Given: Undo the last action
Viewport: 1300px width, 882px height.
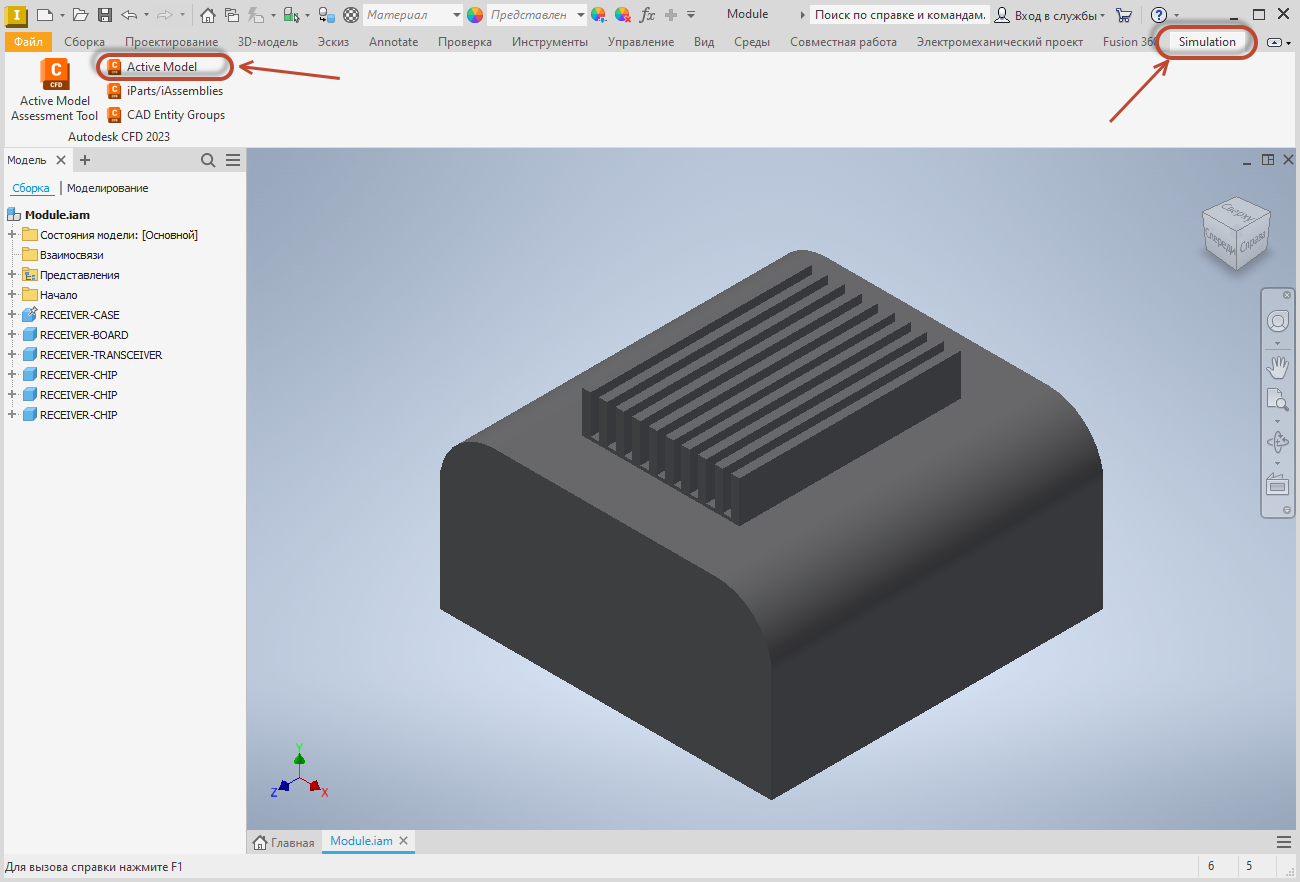Looking at the screenshot, I should tap(129, 15).
